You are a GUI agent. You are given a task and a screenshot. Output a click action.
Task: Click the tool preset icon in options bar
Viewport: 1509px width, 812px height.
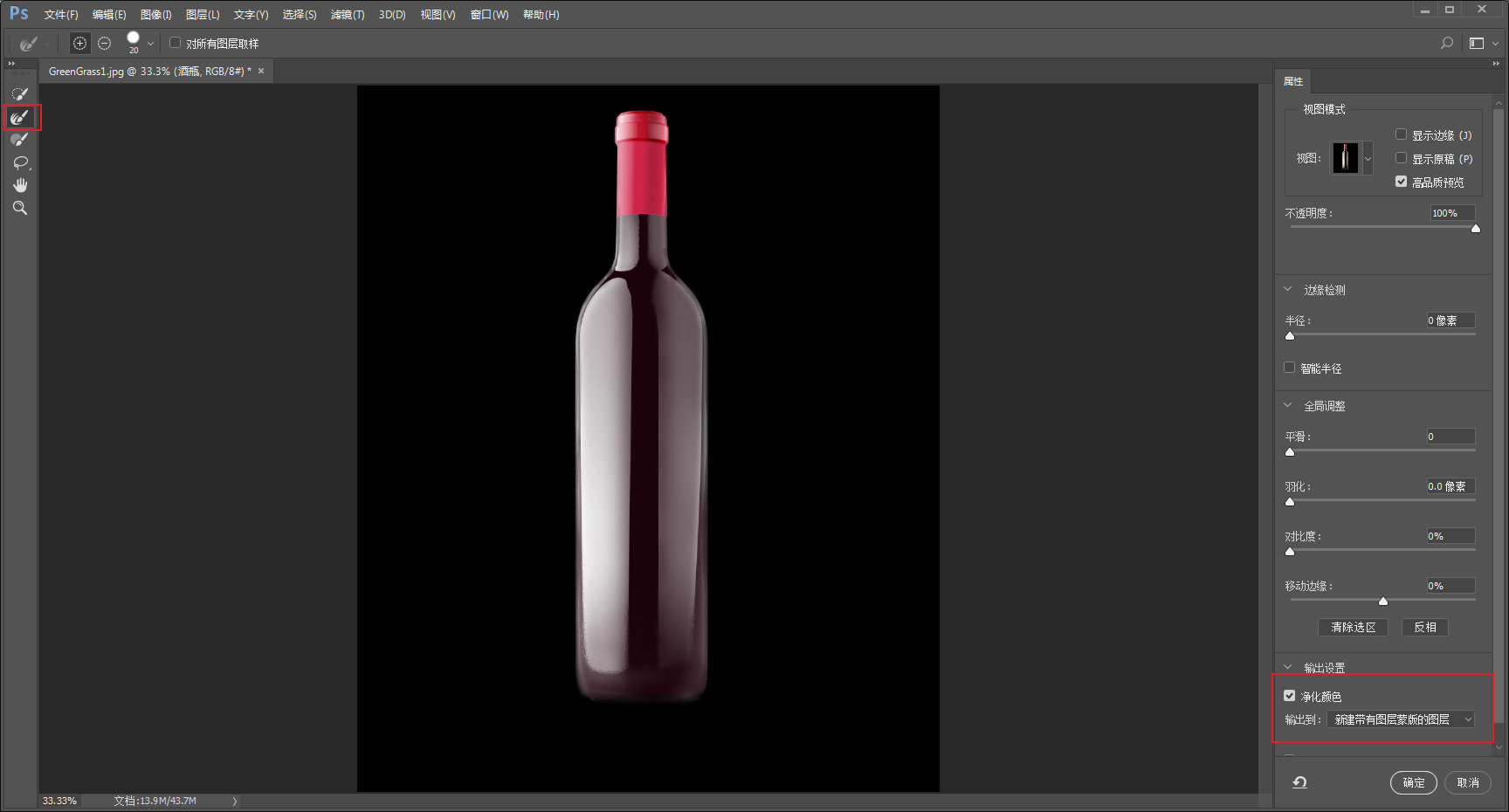[x=28, y=43]
